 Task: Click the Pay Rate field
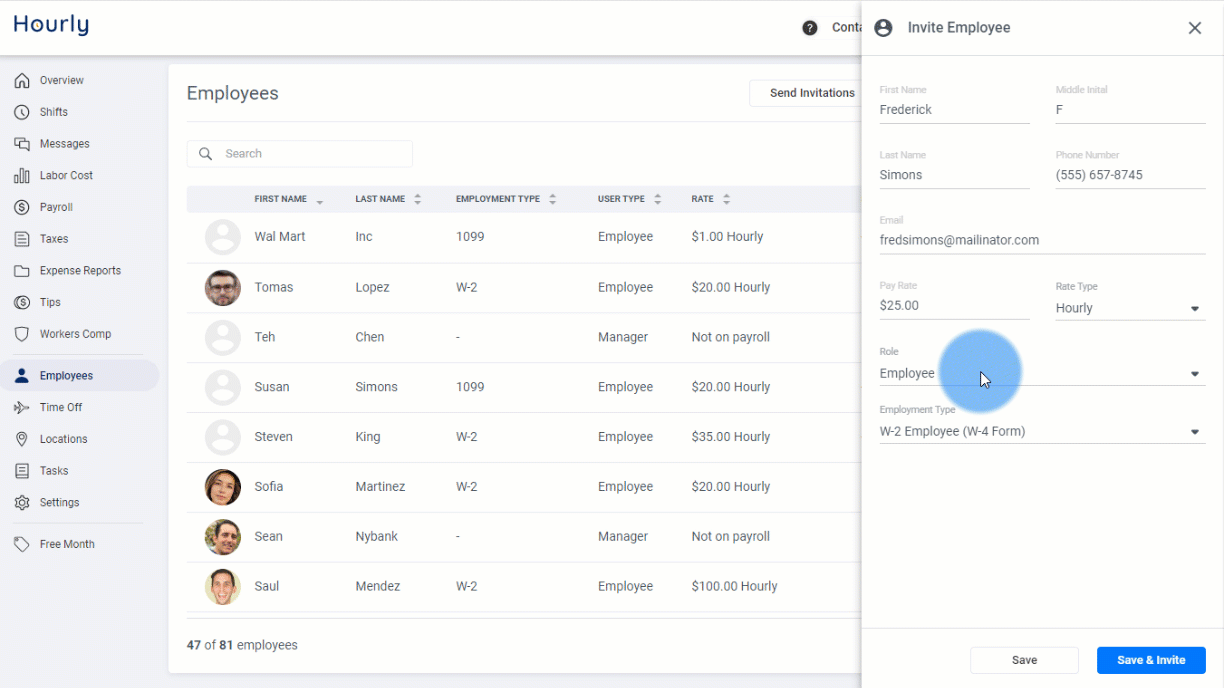click(955, 306)
